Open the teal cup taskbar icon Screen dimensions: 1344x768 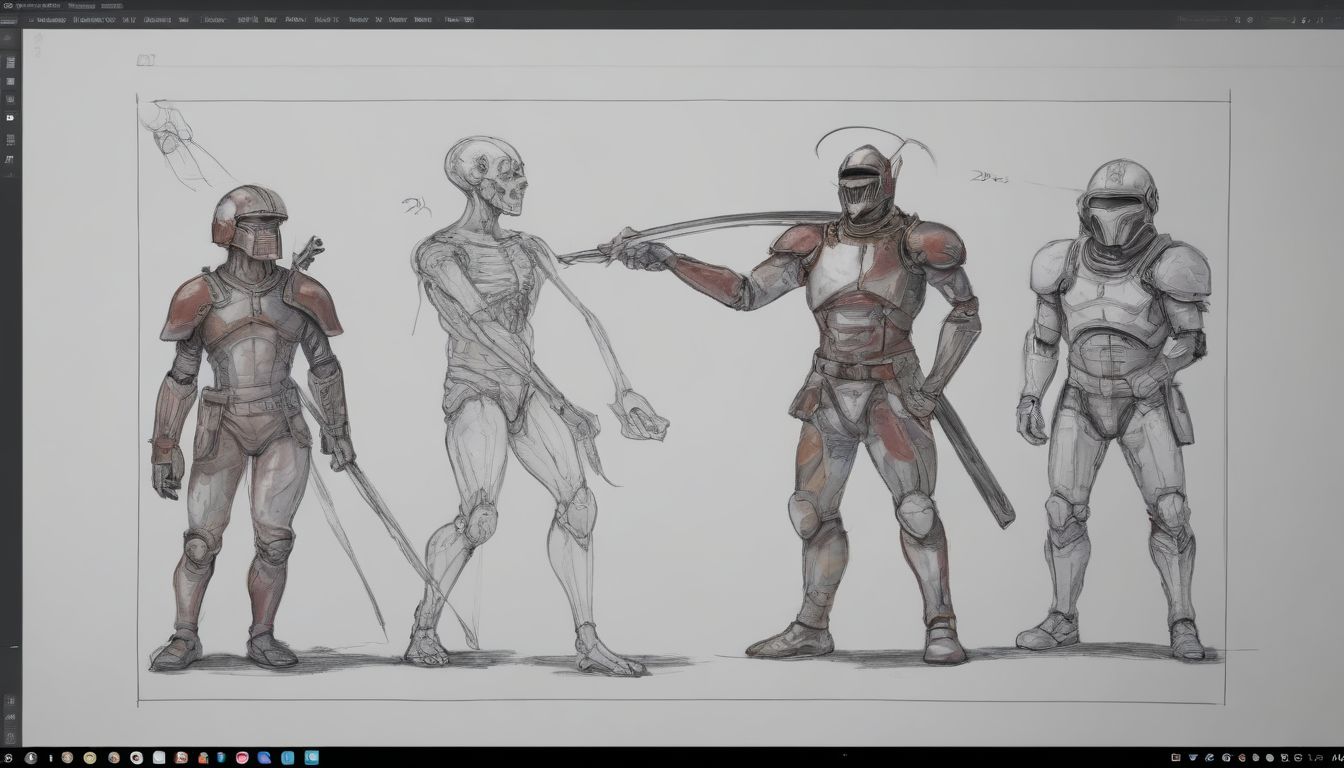point(221,758)
